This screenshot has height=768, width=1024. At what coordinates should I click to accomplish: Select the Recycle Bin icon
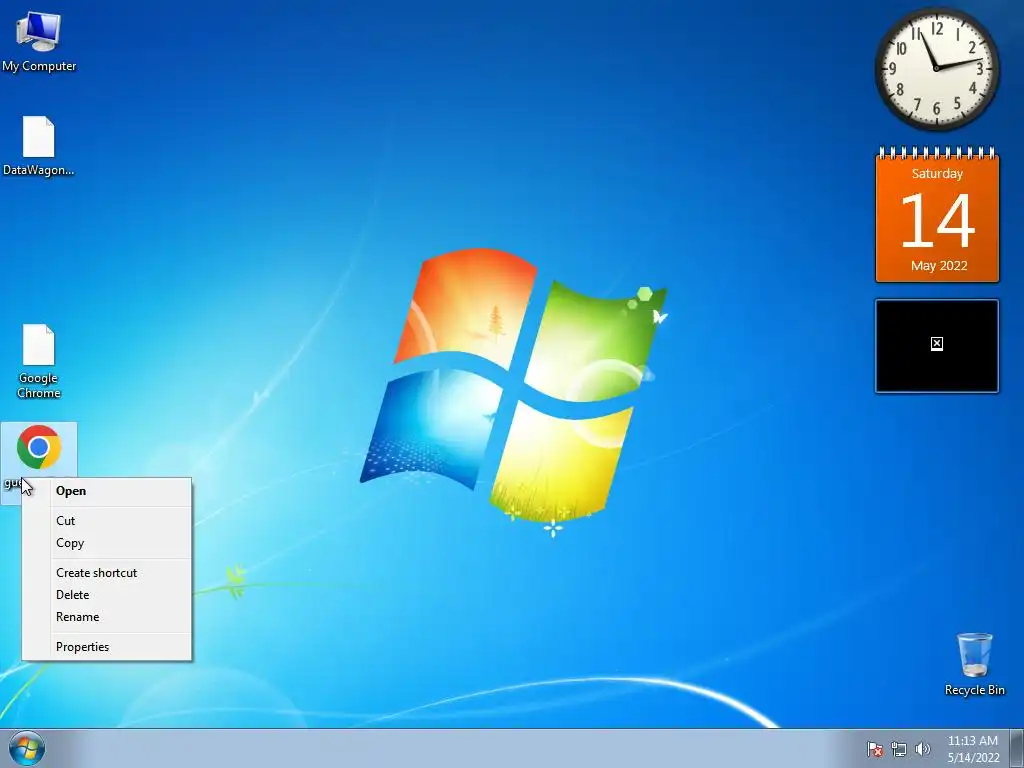tap(974, 664)
